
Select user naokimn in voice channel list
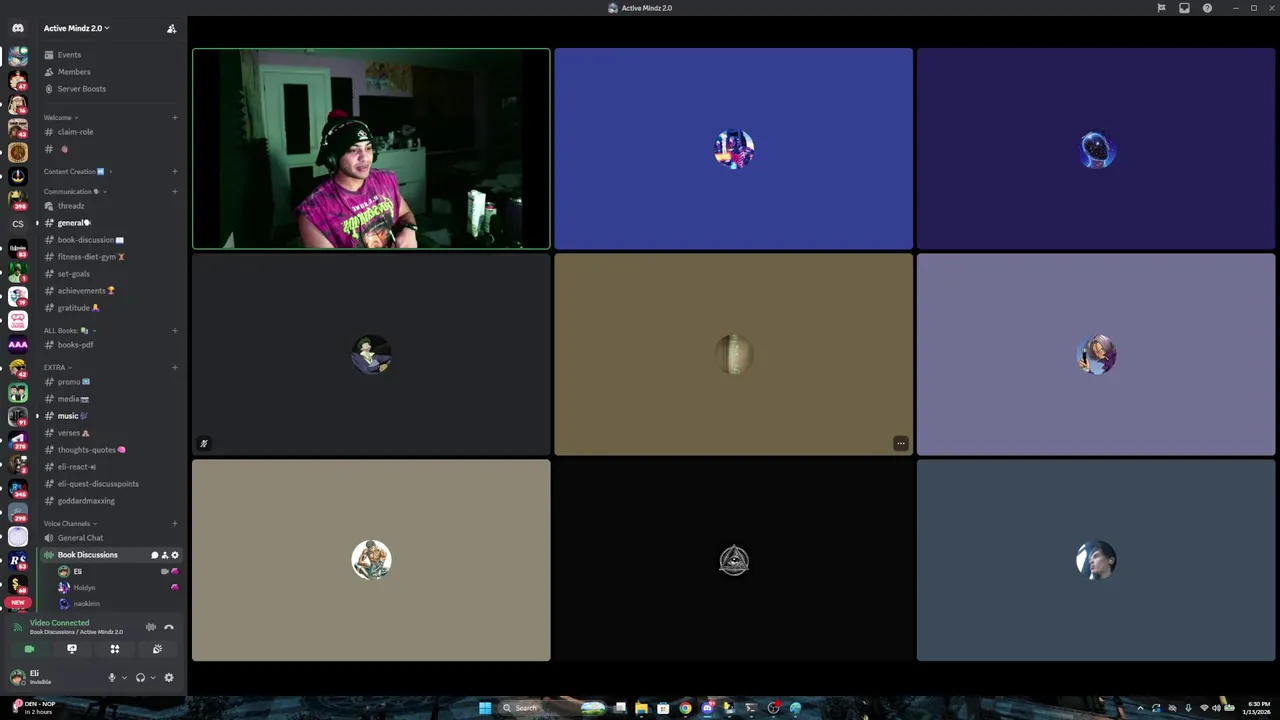(118, 604)
